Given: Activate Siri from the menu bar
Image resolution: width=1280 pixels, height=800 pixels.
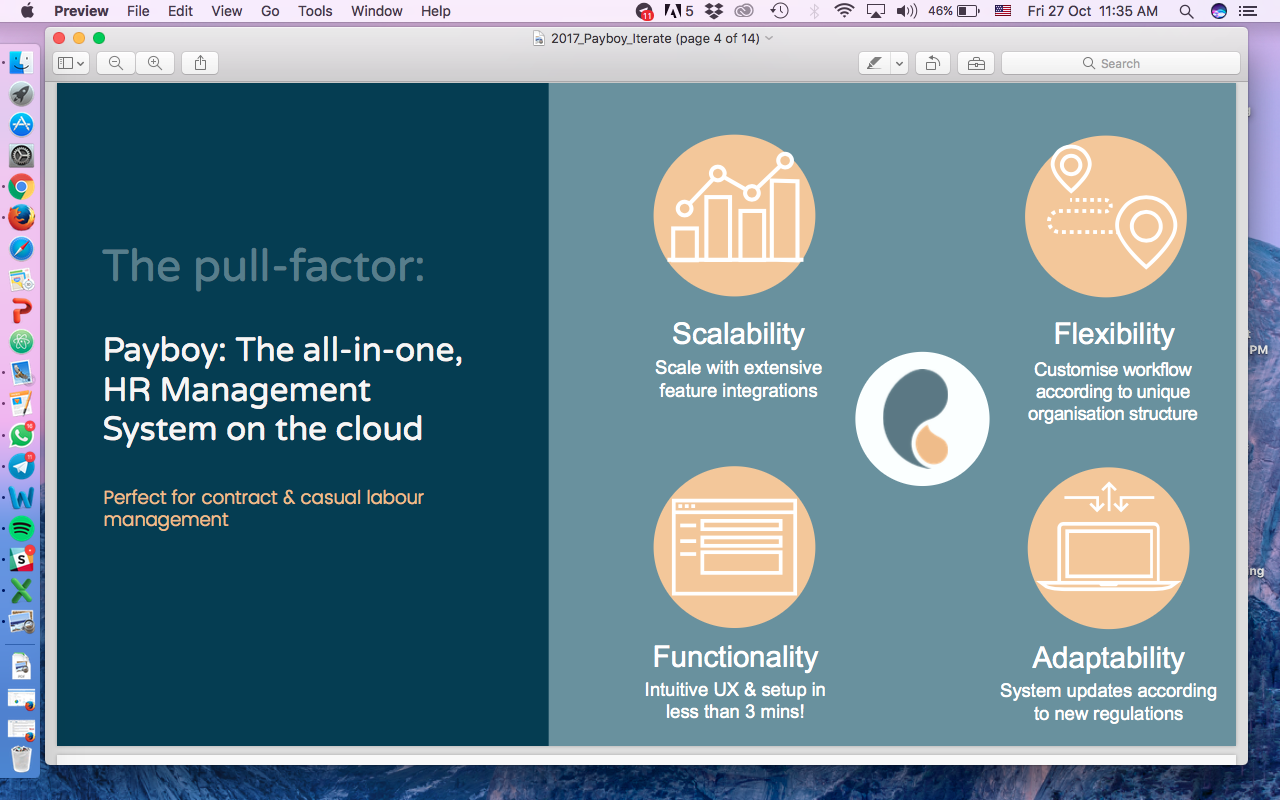Looking at the screenshot, I should [x=1218, y=11].
